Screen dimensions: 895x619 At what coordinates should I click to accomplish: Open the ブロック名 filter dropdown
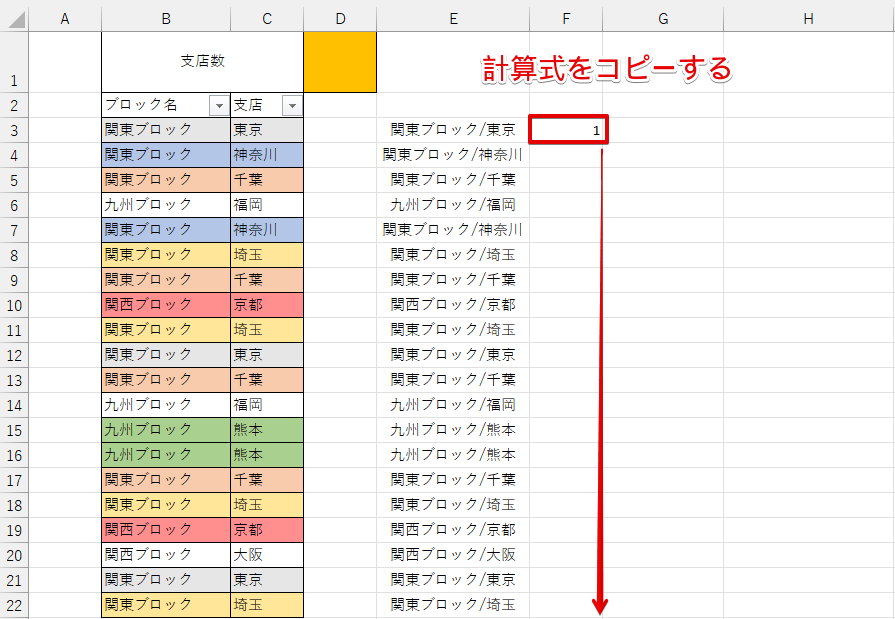click(x=219, y=106)
